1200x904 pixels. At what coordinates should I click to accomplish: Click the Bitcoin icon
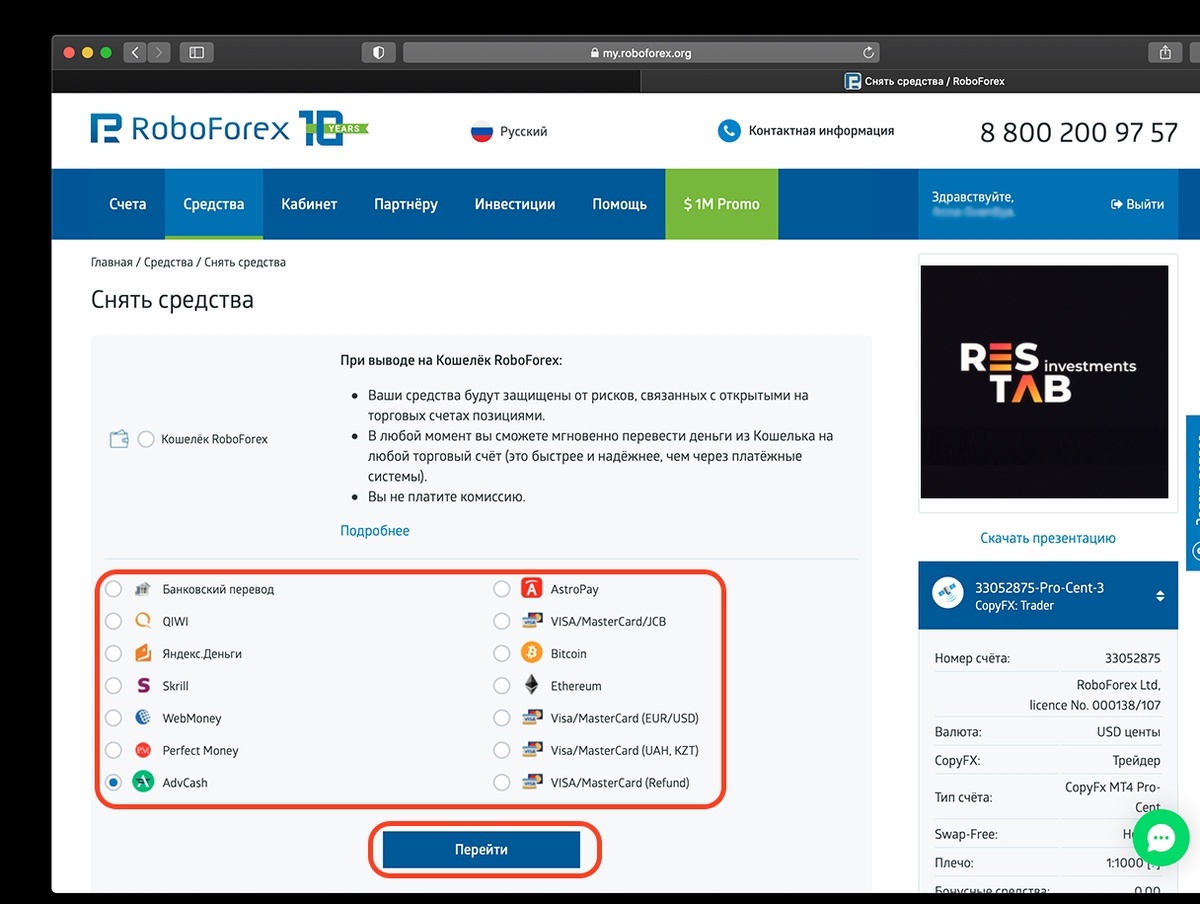[x=532, y=653]
